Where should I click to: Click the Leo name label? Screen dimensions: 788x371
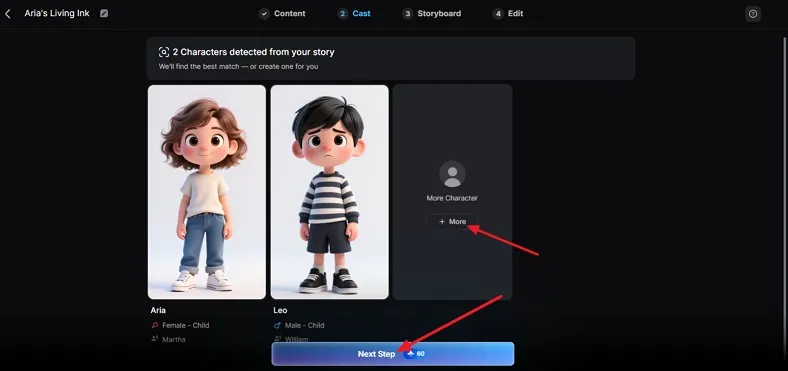(280, 310)
